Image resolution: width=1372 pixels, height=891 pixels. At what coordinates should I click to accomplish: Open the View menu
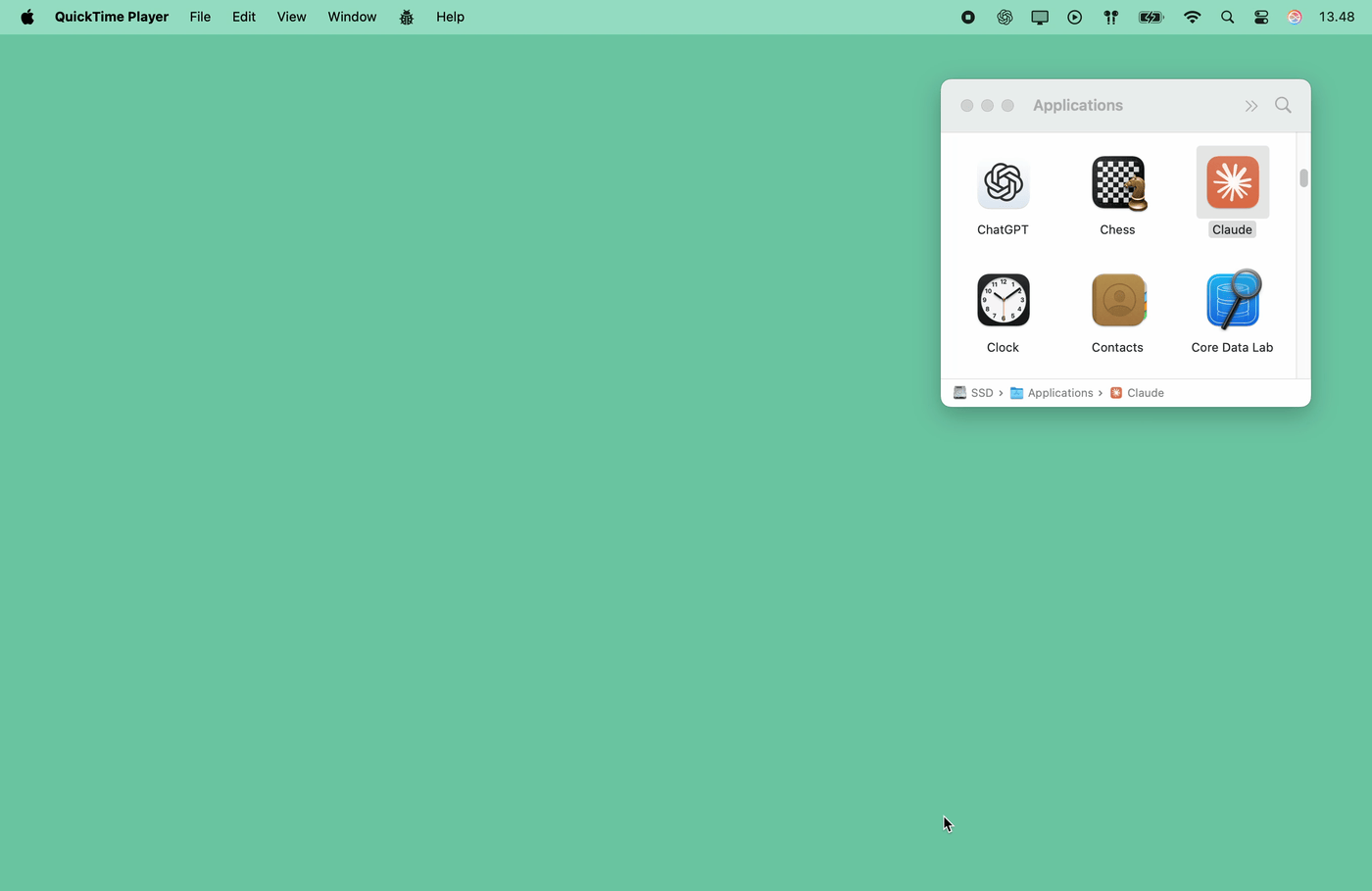coord(291,17)
